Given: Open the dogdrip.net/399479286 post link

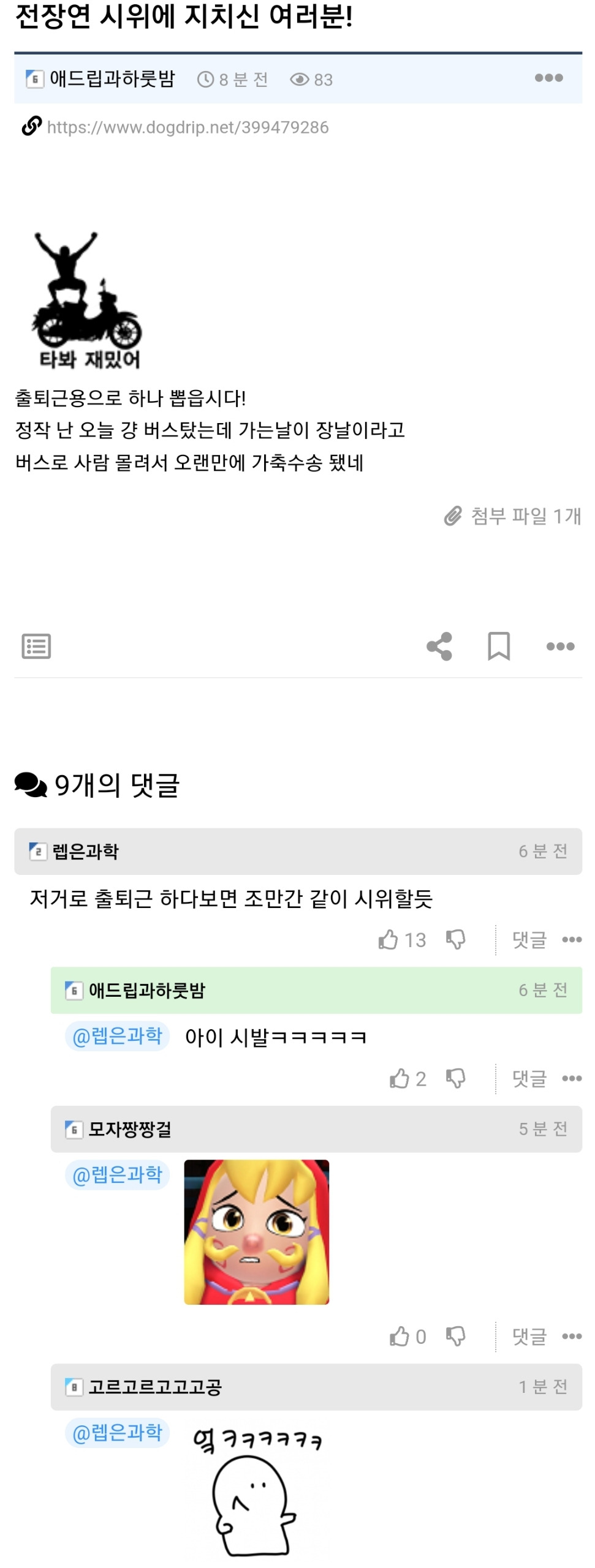Looking at the screenshot, I should (x=188, y=127).
